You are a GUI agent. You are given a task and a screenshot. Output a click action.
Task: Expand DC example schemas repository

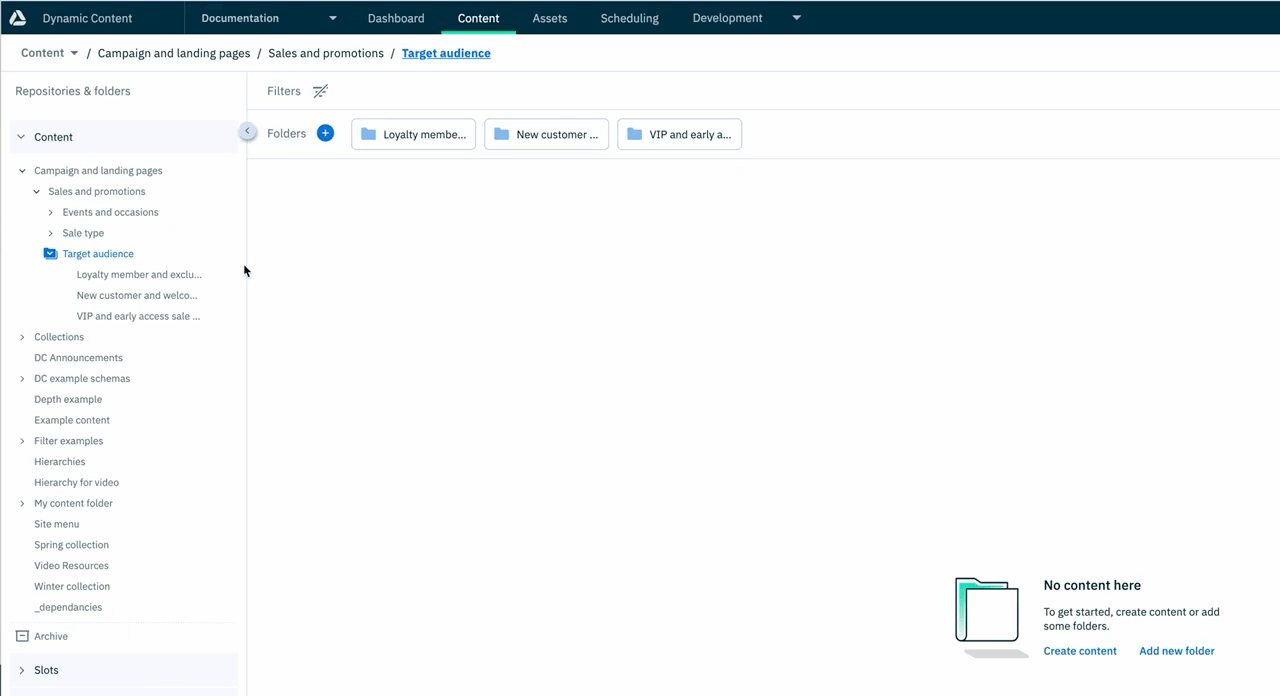(x=23, y=379)
